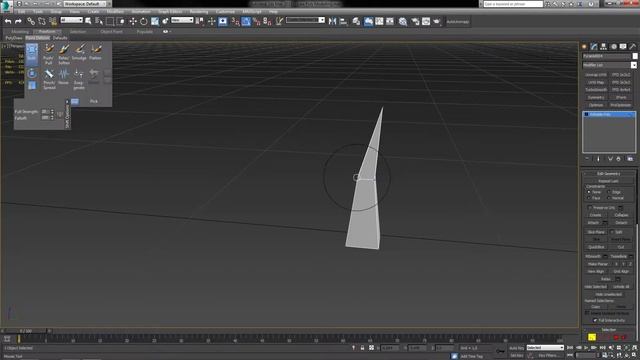The width and height of the screenshot is (640, 360).
Task: Select the Edge constraint radio button
Action: pyautogui.click(x=609, y=192)
